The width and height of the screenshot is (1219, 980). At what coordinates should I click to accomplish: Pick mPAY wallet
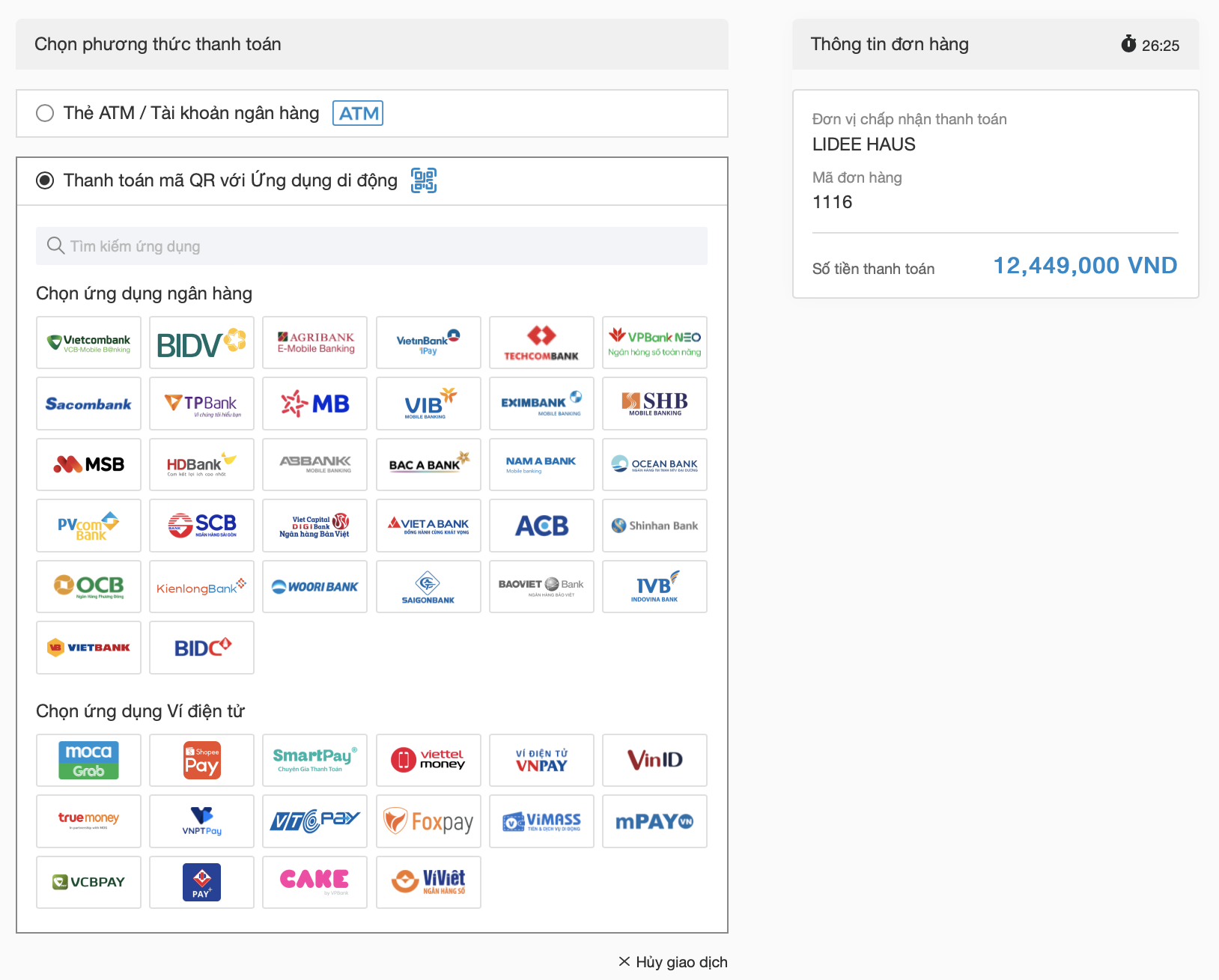[x=654, y=821]
